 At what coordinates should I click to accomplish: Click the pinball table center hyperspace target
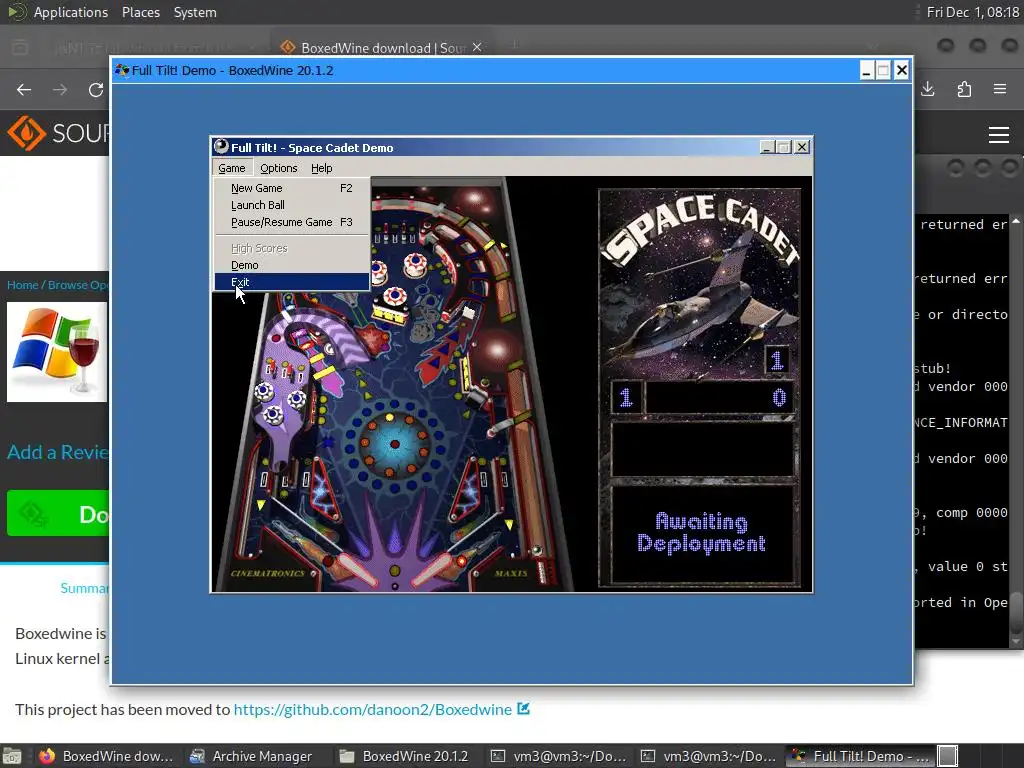pos(394,444)
